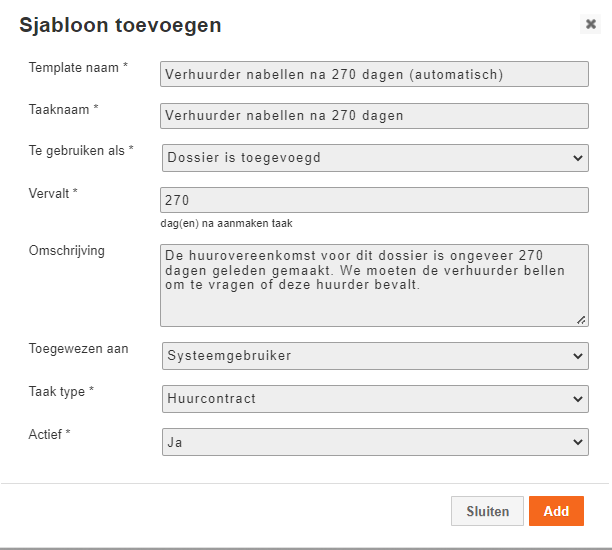This screenshot has height=550, width=612.
Task: Close the Sjabloon toevoegen dialog with X
Action: click(590, 25)
